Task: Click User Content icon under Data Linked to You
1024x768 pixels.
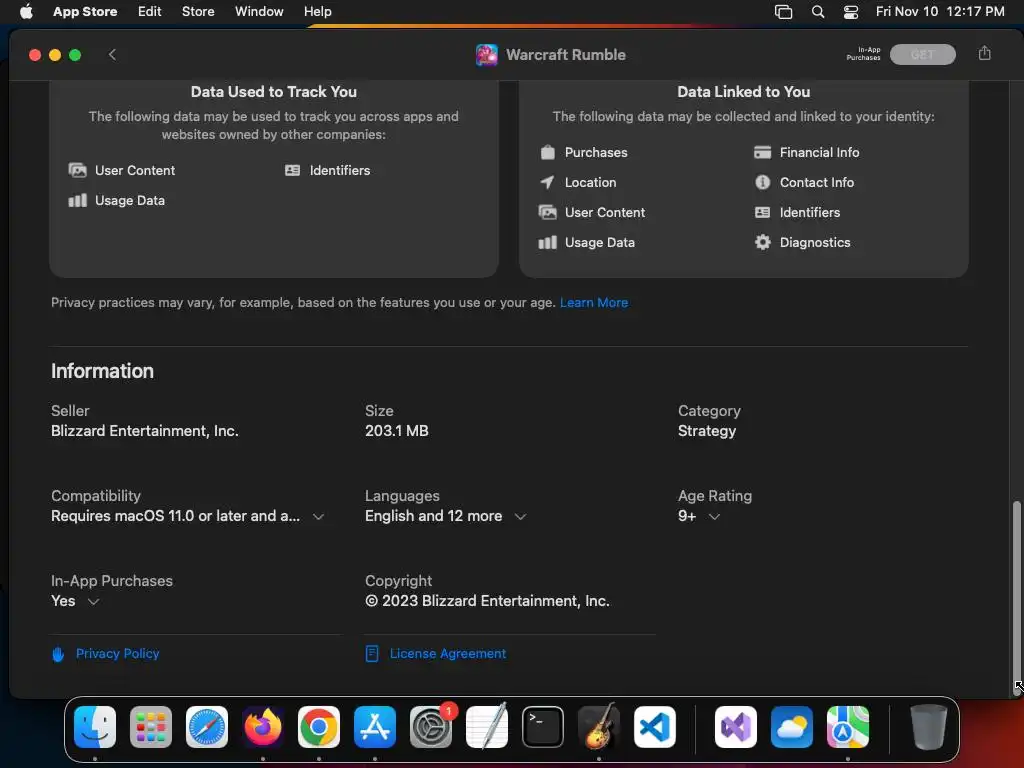Action: (x=547, y=212)
